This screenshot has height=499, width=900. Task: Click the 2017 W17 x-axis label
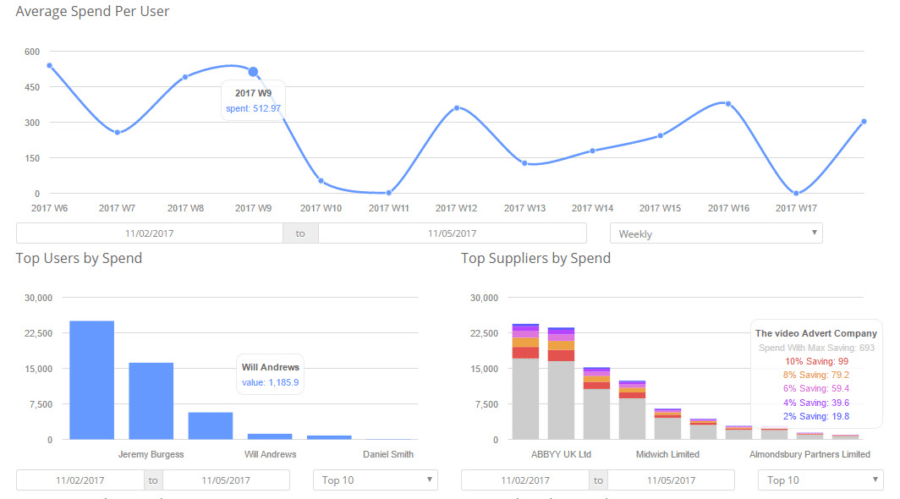[x=796, y=208]
